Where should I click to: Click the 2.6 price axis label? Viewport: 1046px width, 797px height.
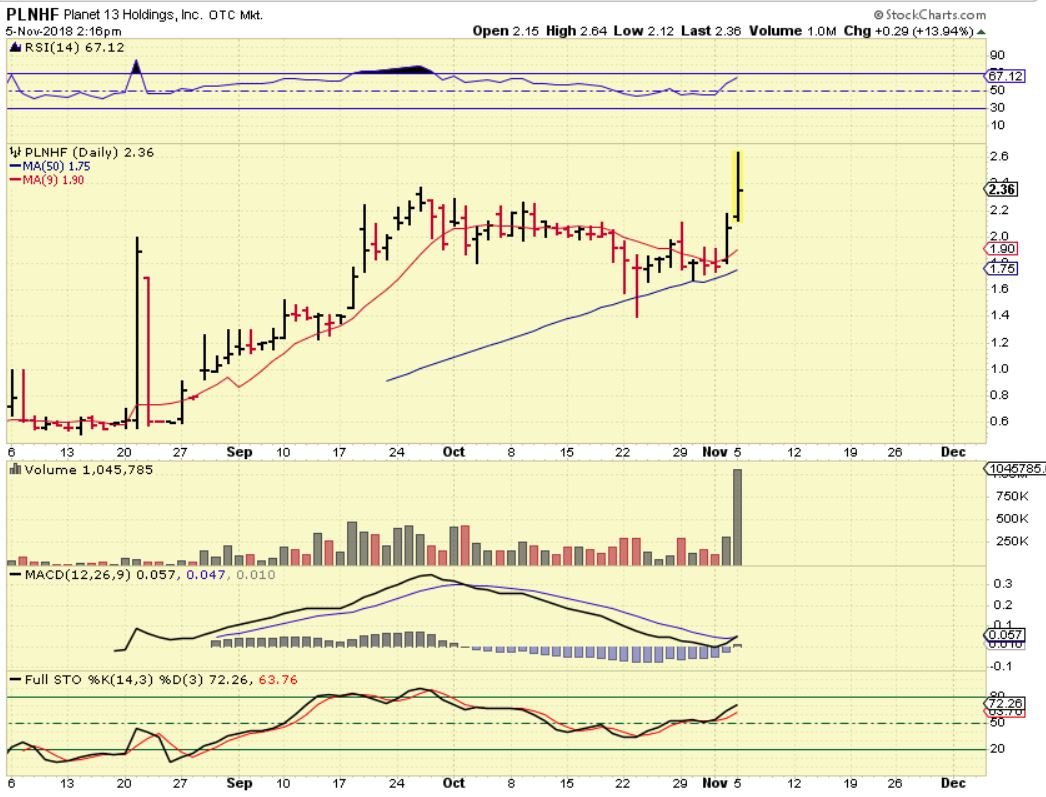click(999, 157)
